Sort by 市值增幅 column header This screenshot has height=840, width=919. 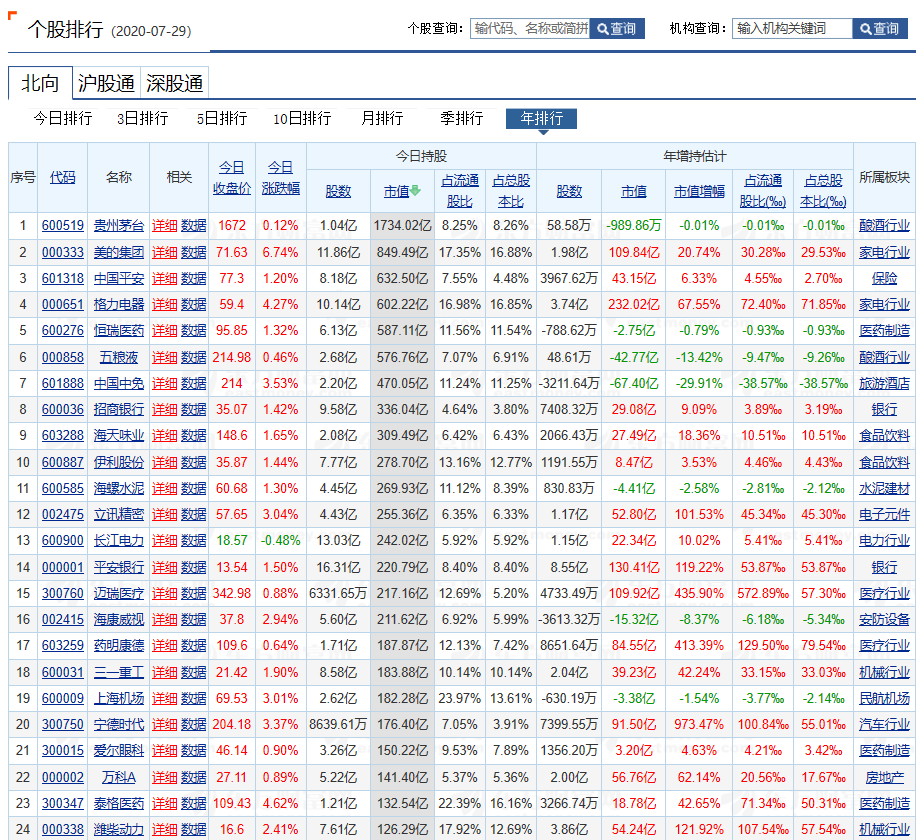point(699,191)
